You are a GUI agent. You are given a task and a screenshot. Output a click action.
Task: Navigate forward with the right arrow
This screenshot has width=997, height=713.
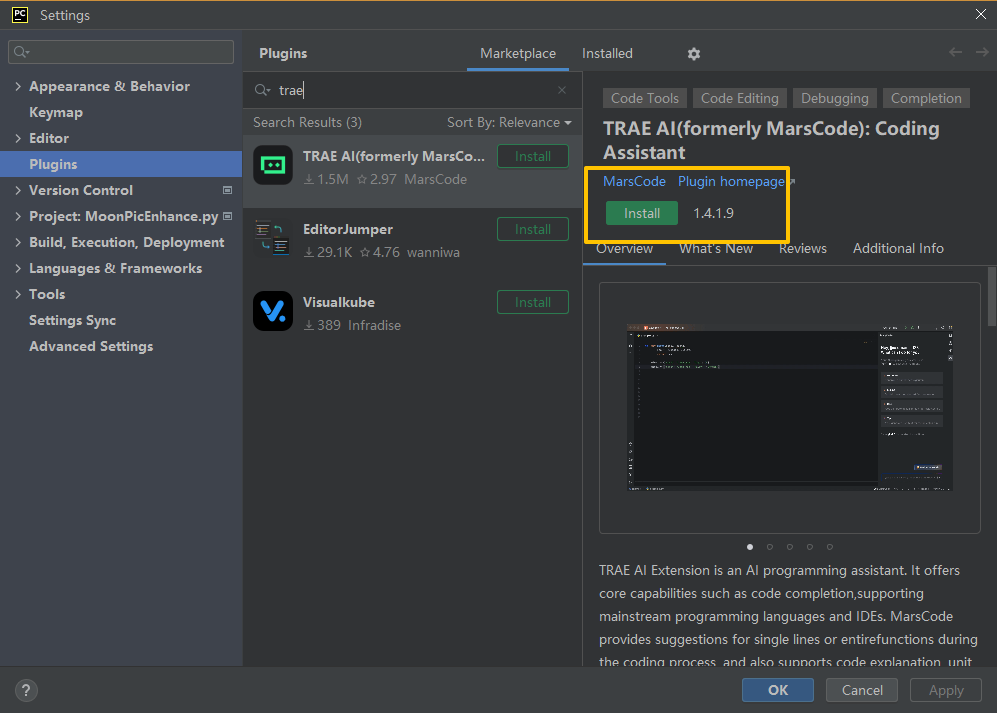click(982, 52)
